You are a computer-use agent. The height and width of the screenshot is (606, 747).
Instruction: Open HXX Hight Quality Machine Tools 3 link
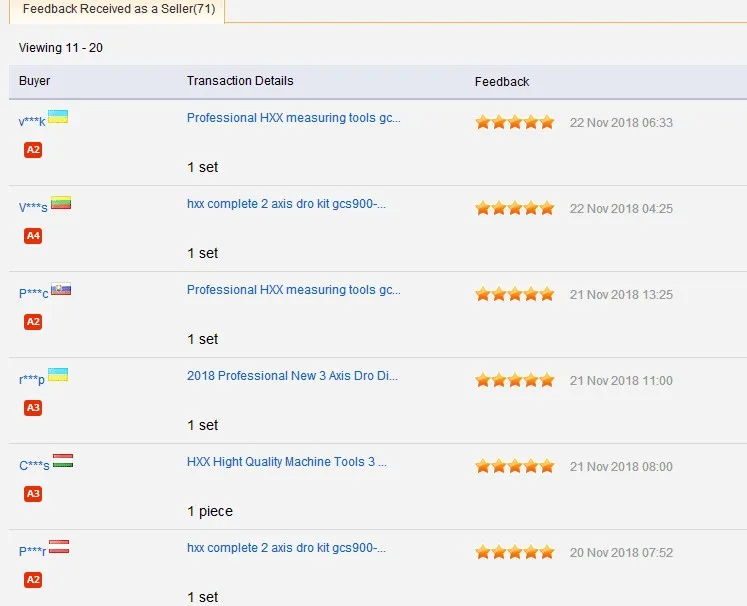point(287,462)
